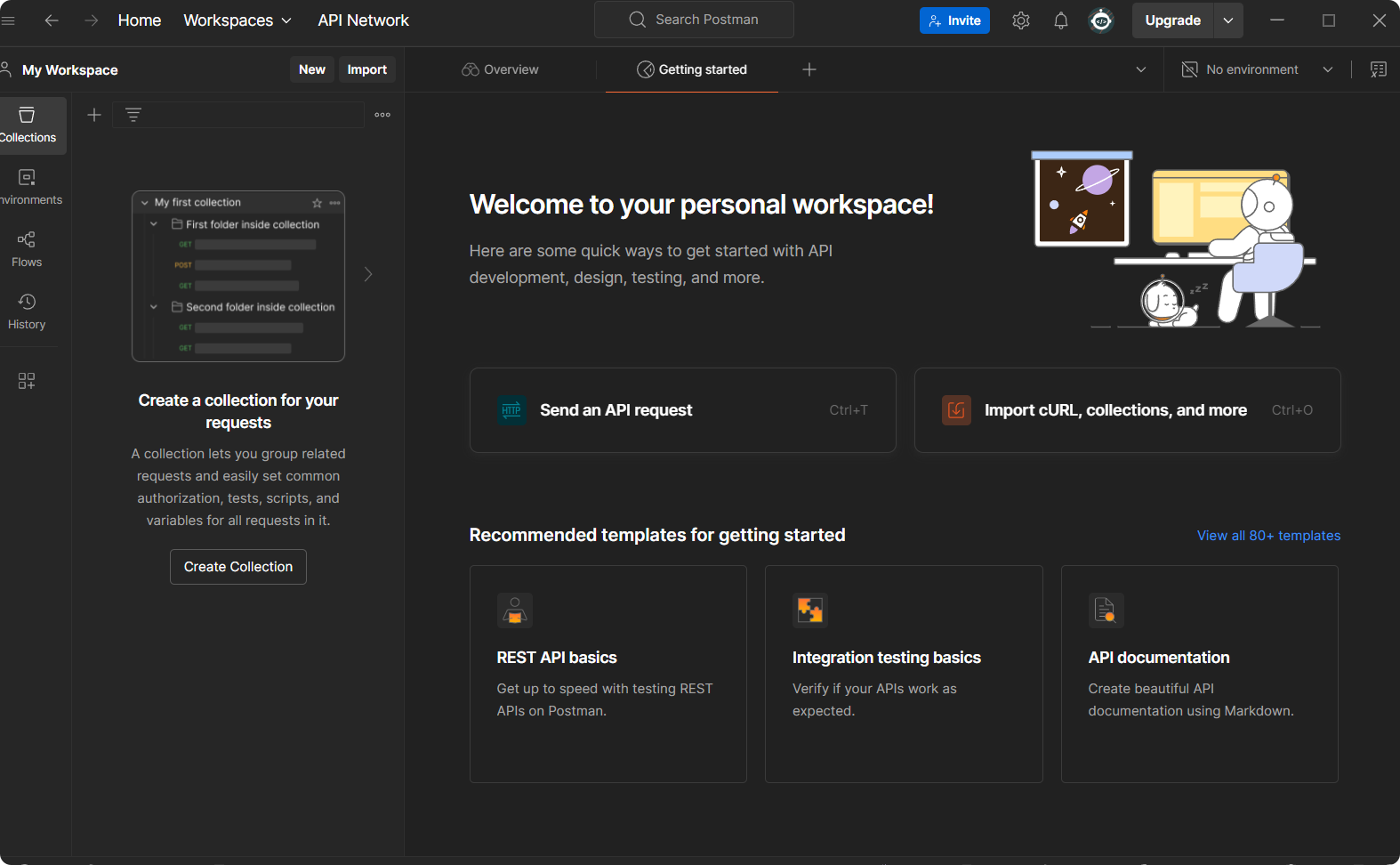Select the Getting started tab

pos(692,69)
